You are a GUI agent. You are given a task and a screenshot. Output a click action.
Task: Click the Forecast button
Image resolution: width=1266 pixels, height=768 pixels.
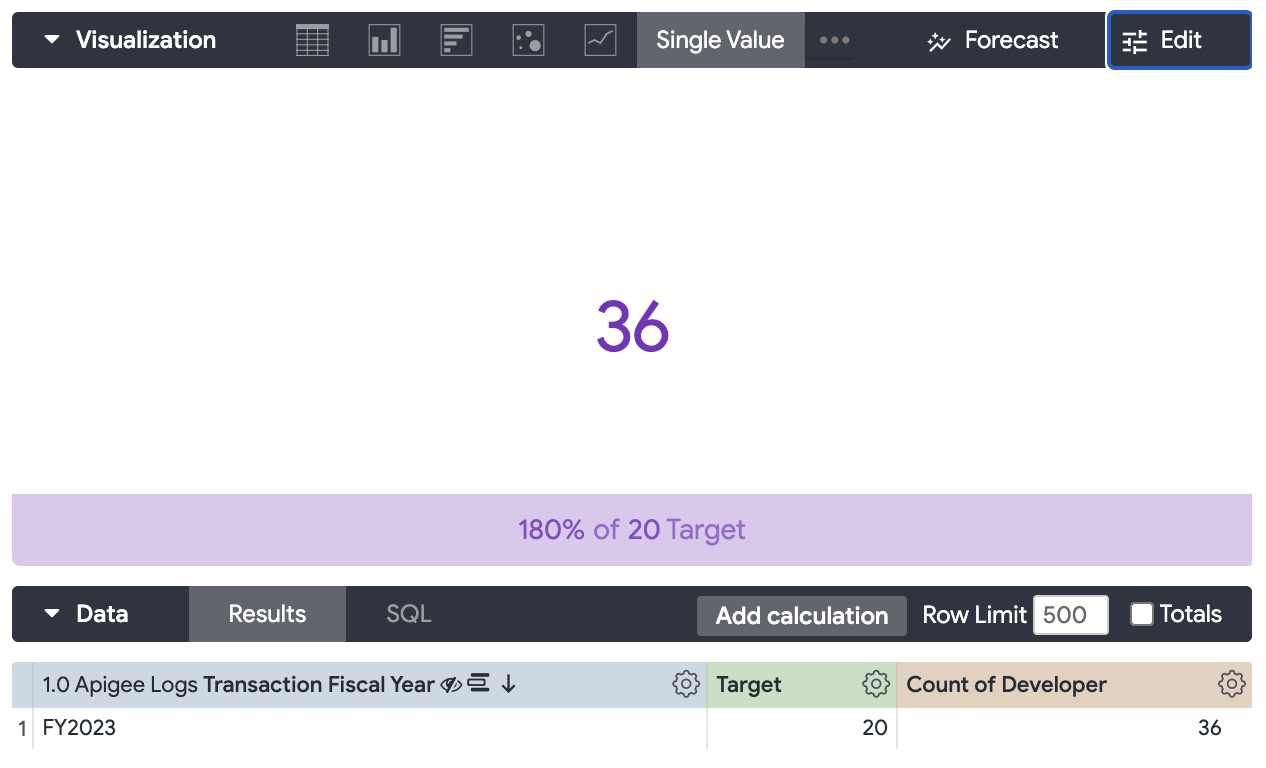pos(991,40)
